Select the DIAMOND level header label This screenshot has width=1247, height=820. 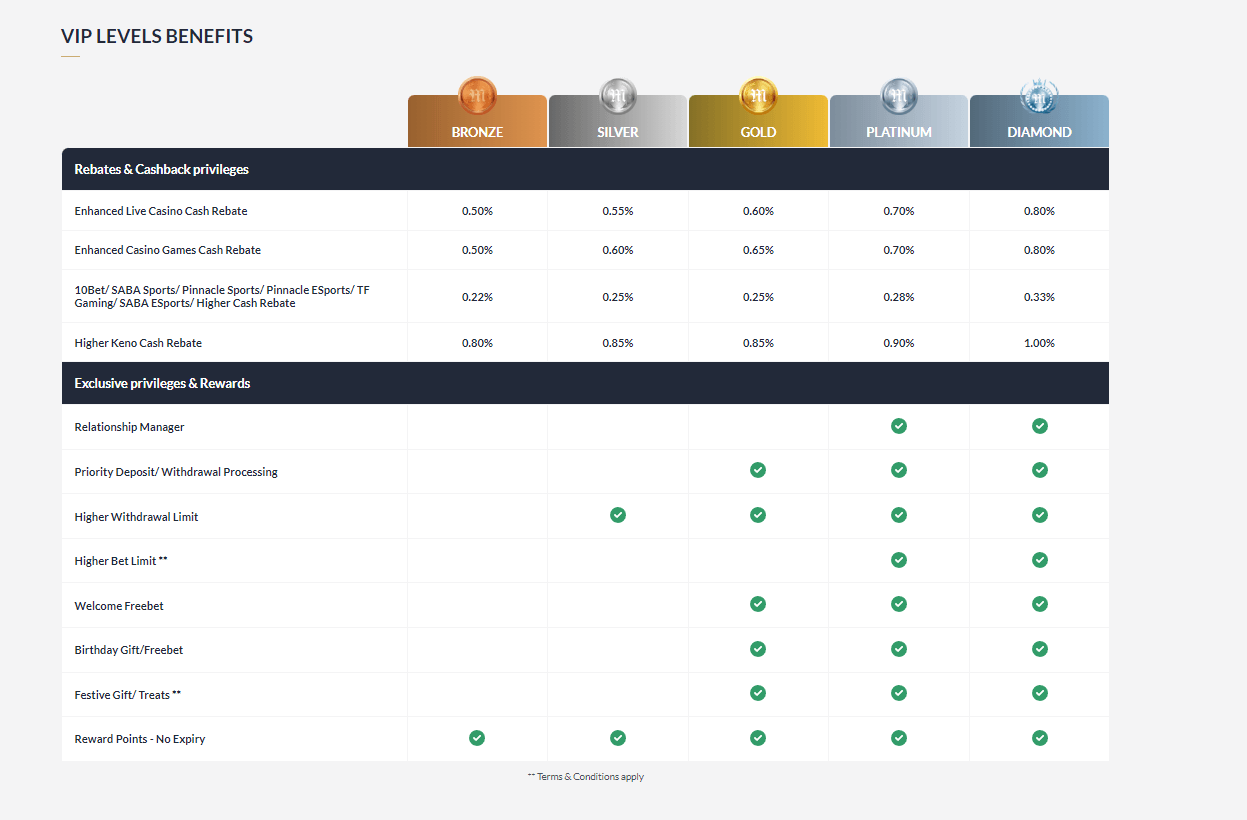[x=1039, y=132]
